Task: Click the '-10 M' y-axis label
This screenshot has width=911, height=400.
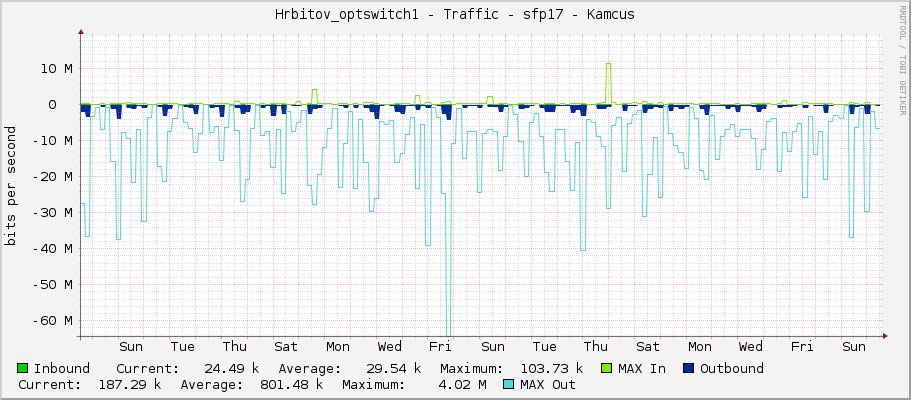Action: [53, 141]
